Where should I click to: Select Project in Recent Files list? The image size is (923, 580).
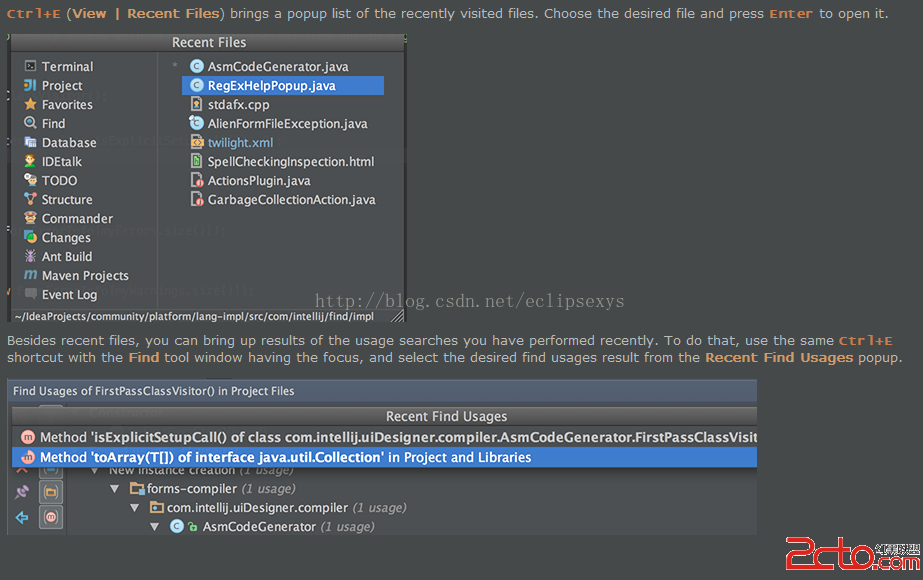(x=53, y=85)
